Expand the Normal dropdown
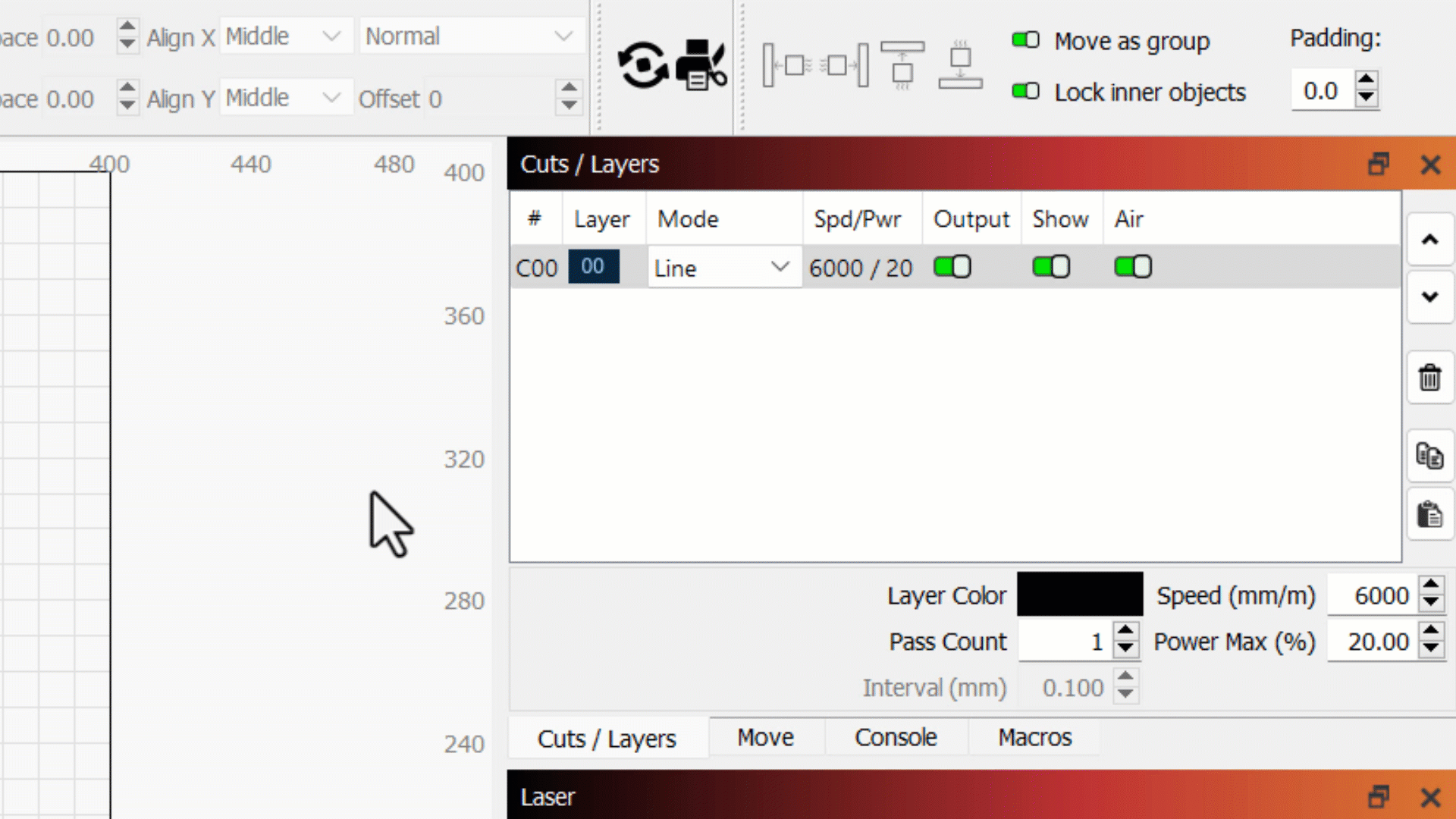This screenshot has height=819, width=1456. [x=469, y=36]
